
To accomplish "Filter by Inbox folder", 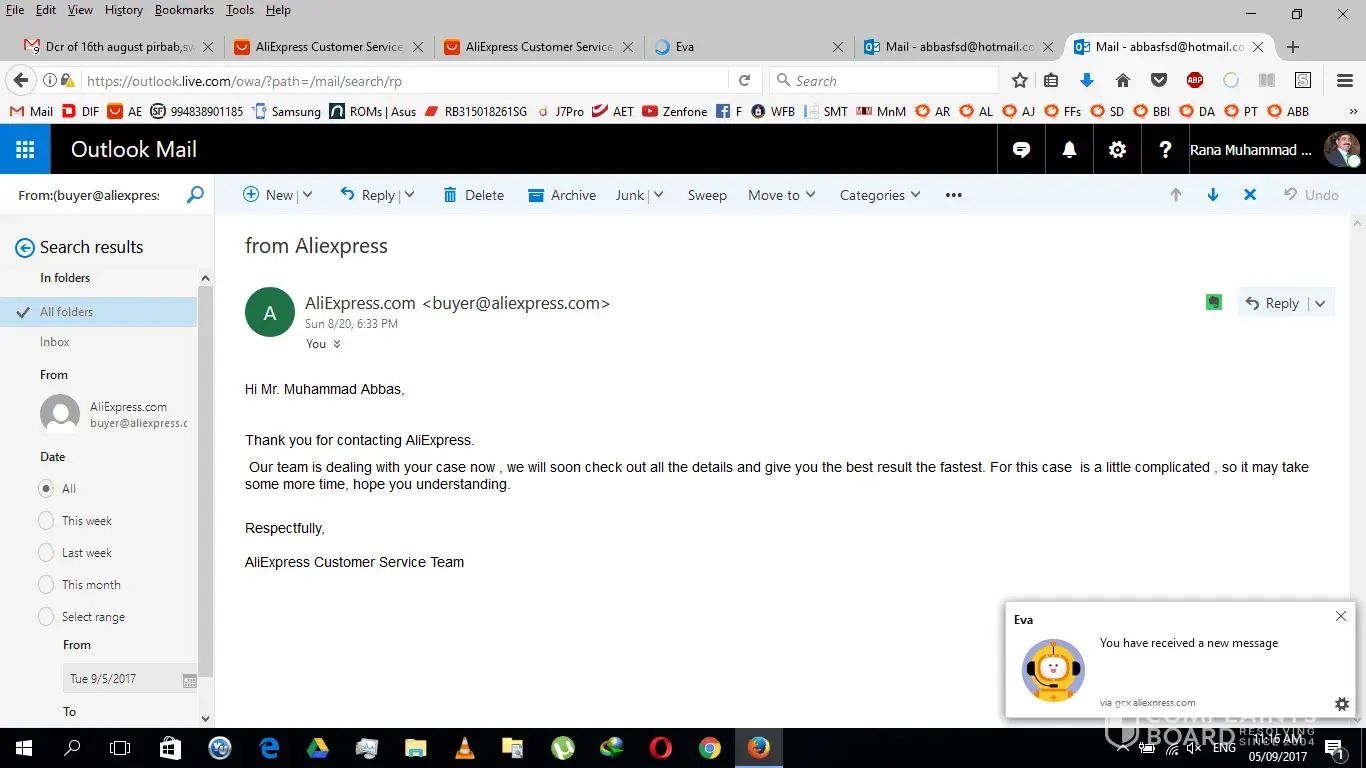I will pyautogui.click(x=55, y=342).
